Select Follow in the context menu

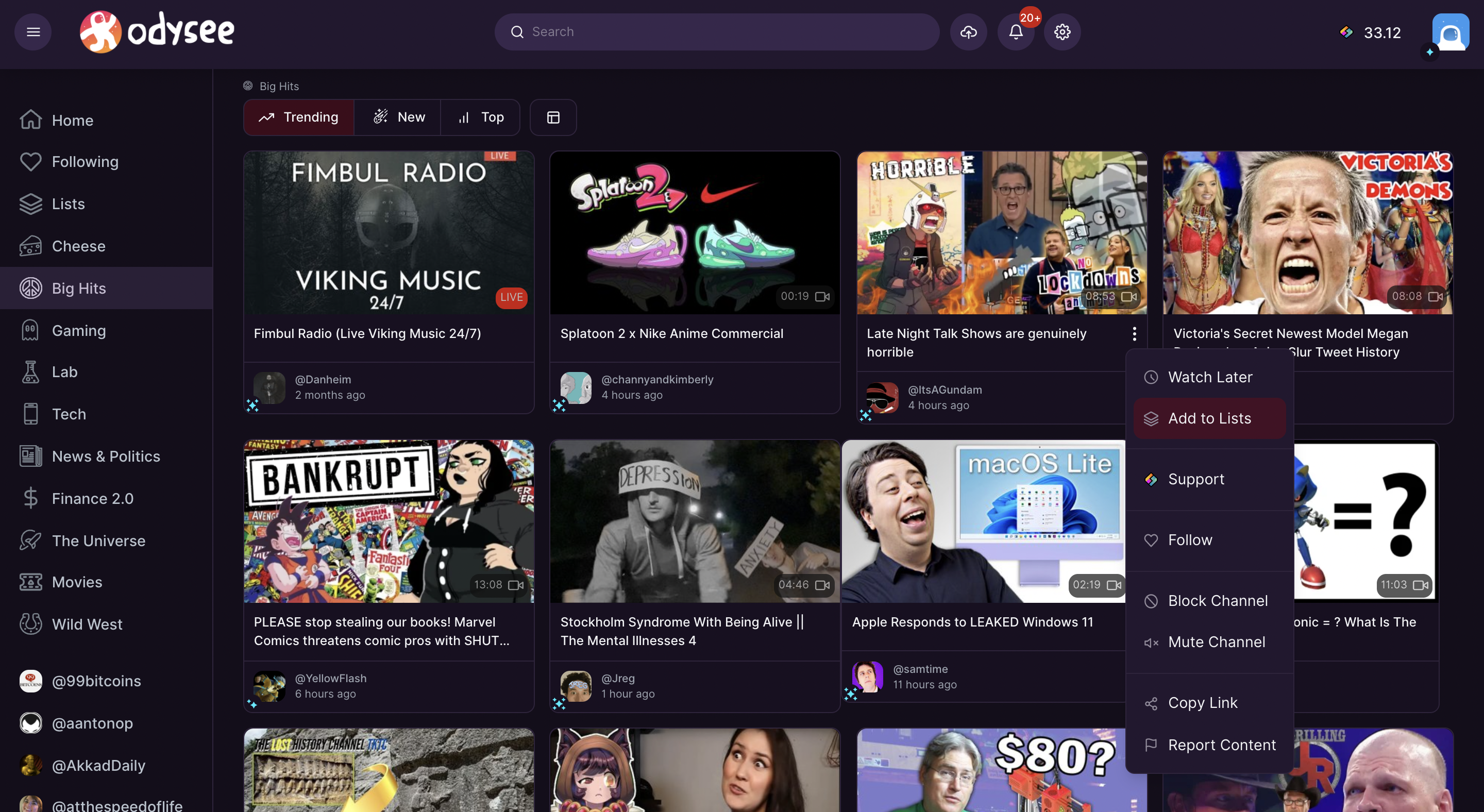1209,540
